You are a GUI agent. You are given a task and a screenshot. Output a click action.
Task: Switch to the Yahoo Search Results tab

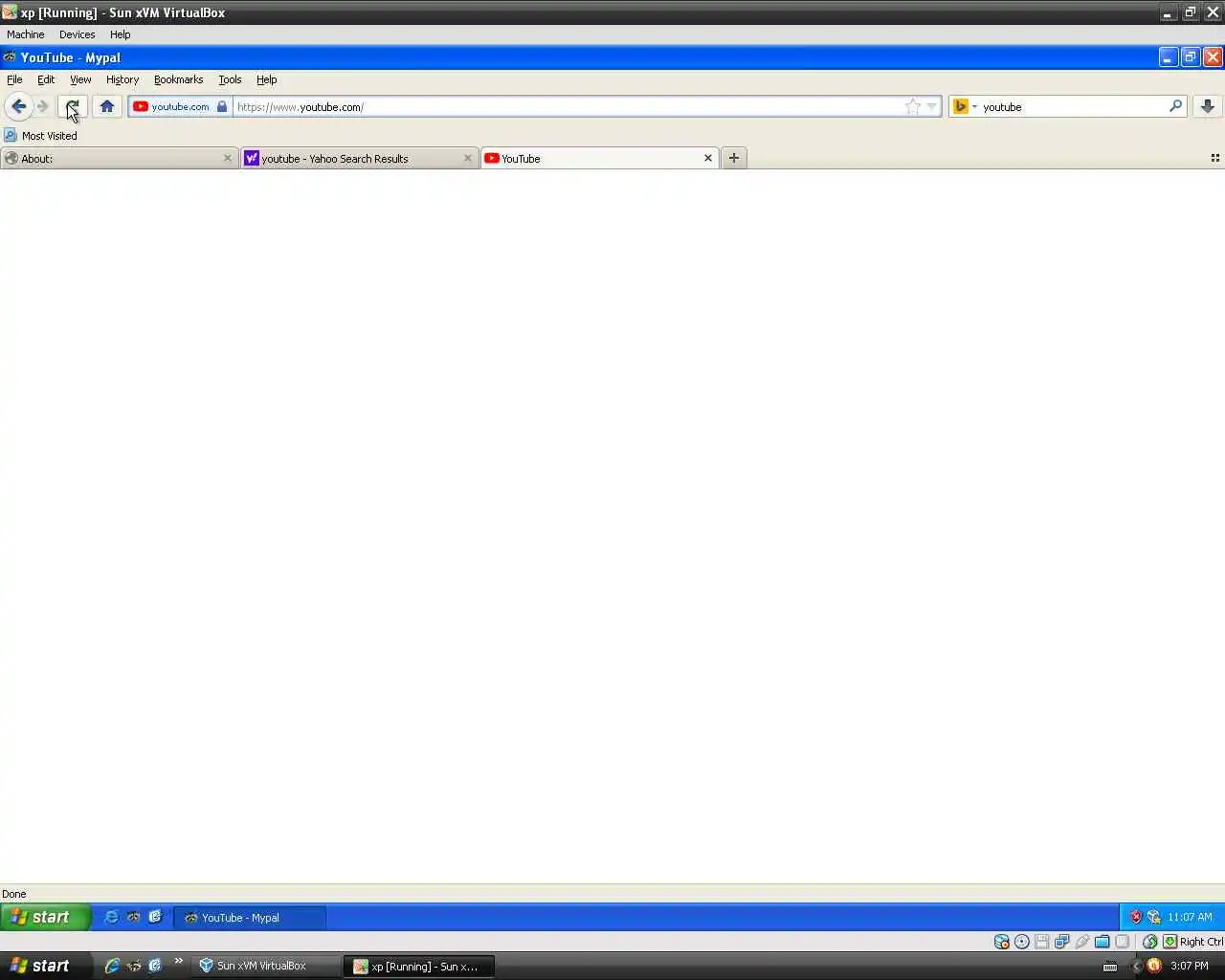click(x=359, y=158)
